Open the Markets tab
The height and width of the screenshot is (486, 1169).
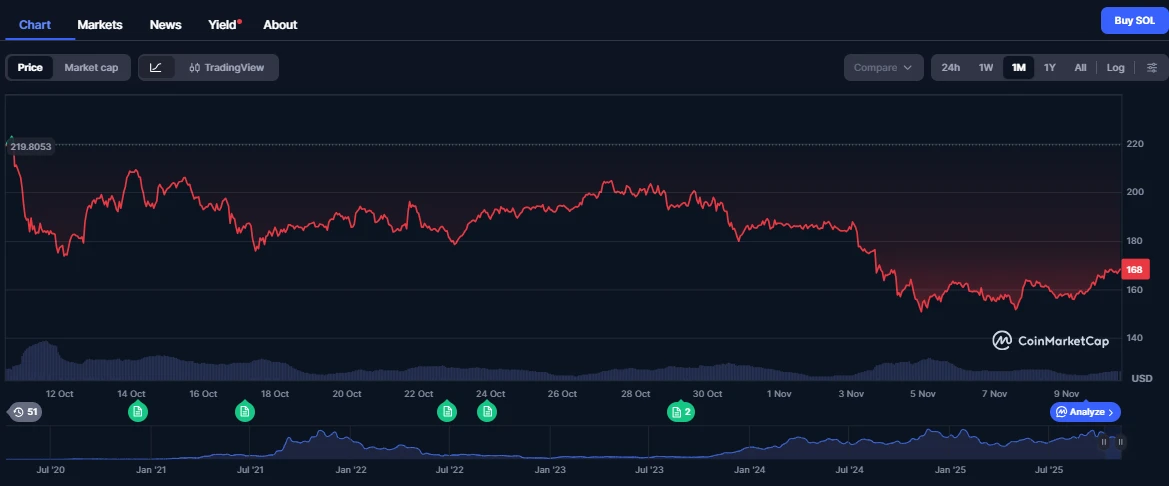pyautogui.click(x=100, y=24)
